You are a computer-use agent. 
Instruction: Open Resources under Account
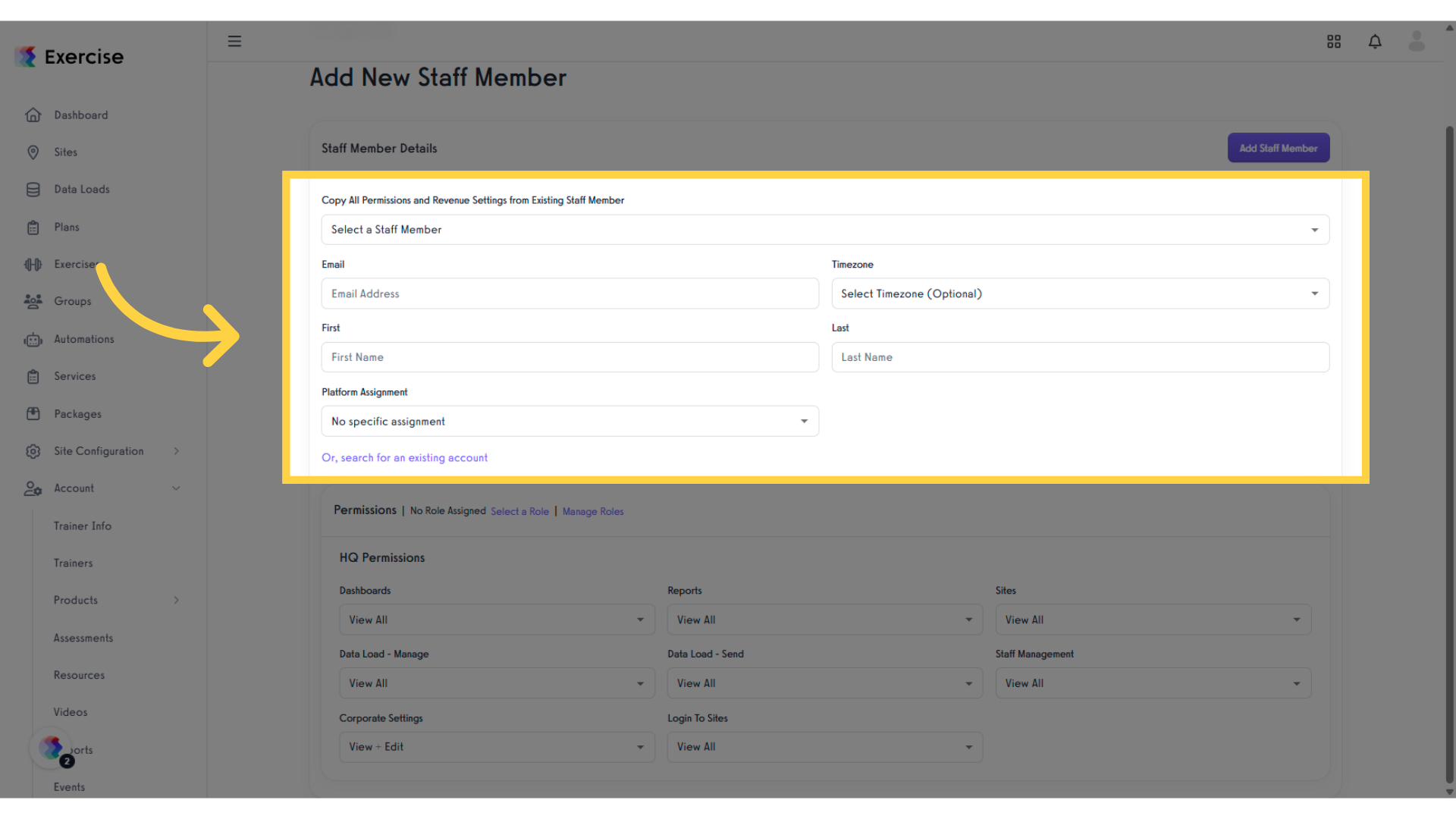pos(79,676)
